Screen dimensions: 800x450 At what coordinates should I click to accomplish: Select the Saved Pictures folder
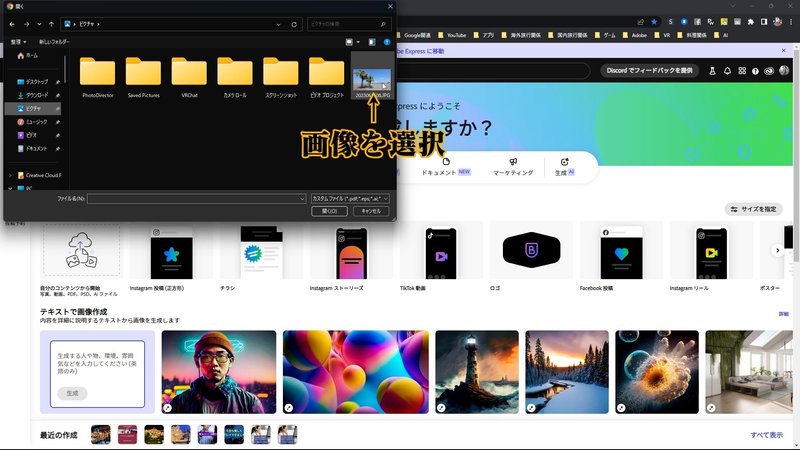coord(143,77)
